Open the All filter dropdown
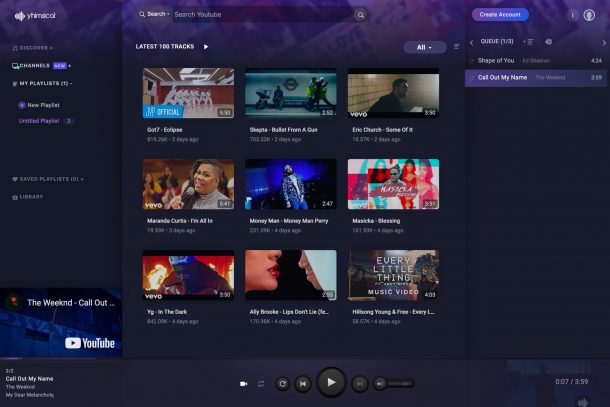This screenshot has height=407, width=610. click(x=424, y=47)
